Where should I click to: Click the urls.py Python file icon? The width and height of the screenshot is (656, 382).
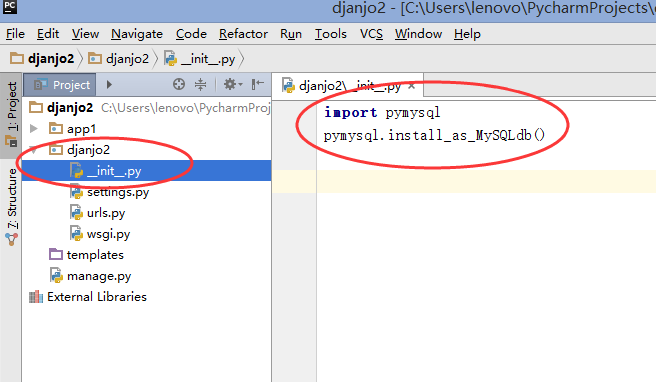[76, 213]
